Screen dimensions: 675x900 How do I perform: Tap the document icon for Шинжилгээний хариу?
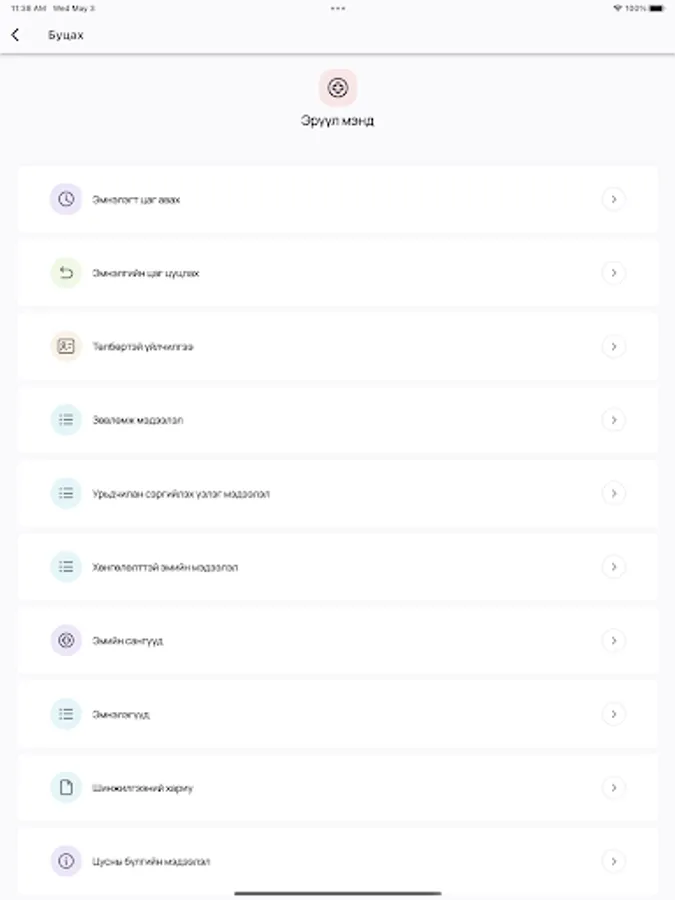tap(66, 787)
